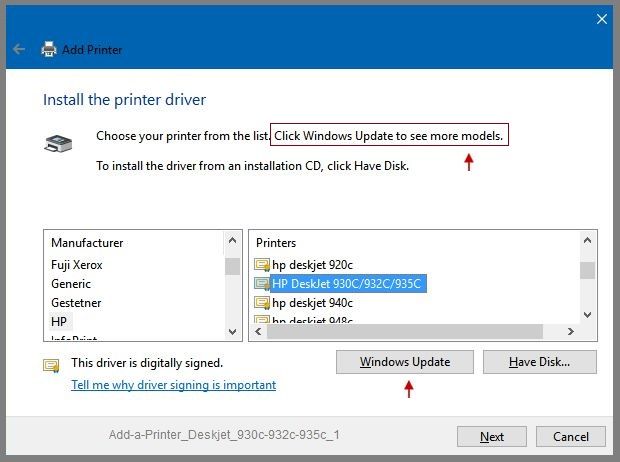Viewport: 620px width, 462px height.
Task: Select Generic in Manufacturer list
Action: pos(71,284)
